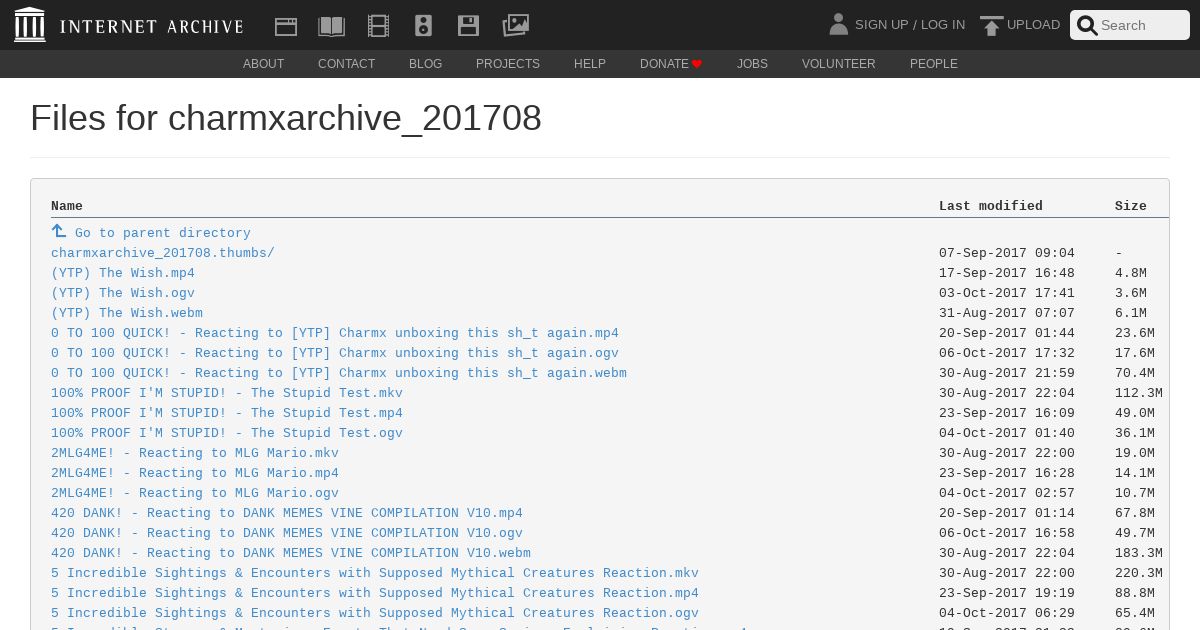Screen dimensions: 1200x630
Task: Open 0 TO 100 QUICK! .ogv file
Action: click(335, 353)
